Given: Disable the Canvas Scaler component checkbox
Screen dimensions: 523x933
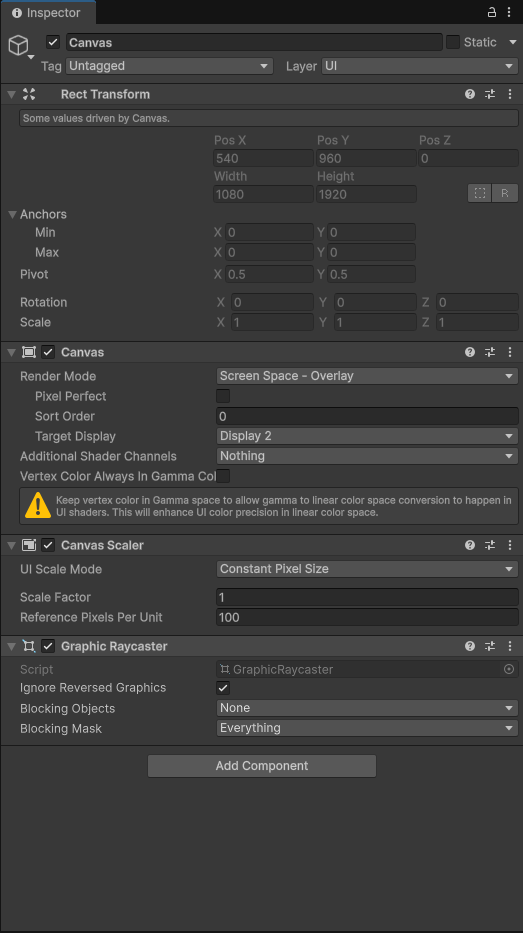Looking at the screenshot, I should 48,545.
